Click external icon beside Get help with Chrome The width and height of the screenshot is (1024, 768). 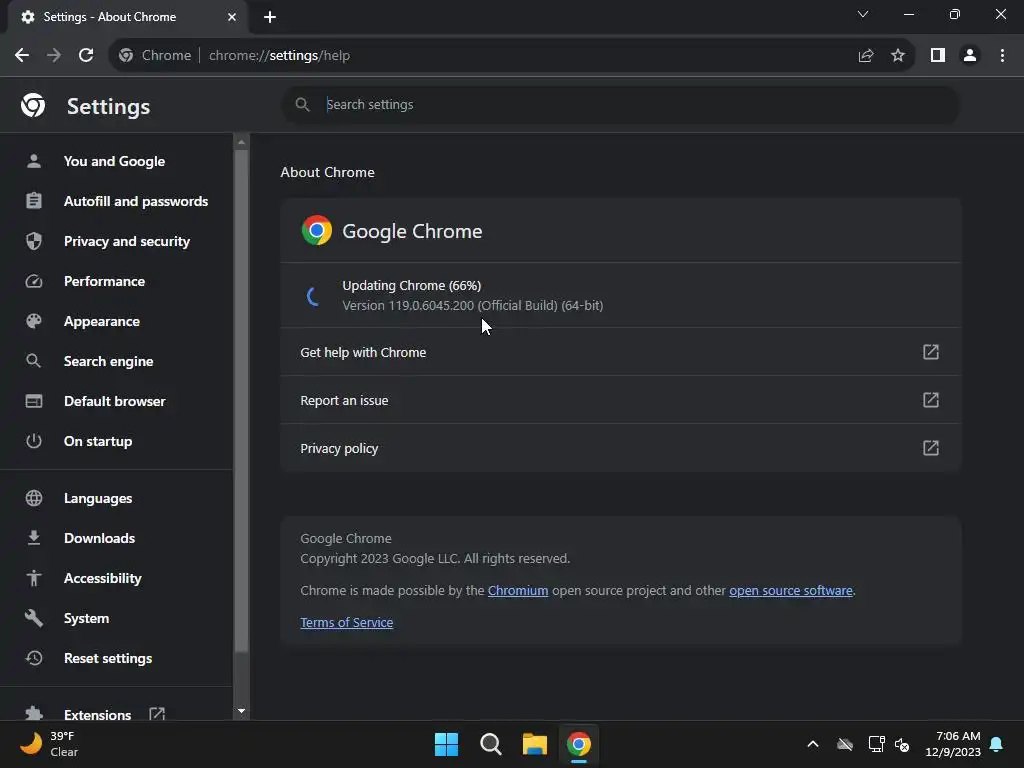coord(931,352)
